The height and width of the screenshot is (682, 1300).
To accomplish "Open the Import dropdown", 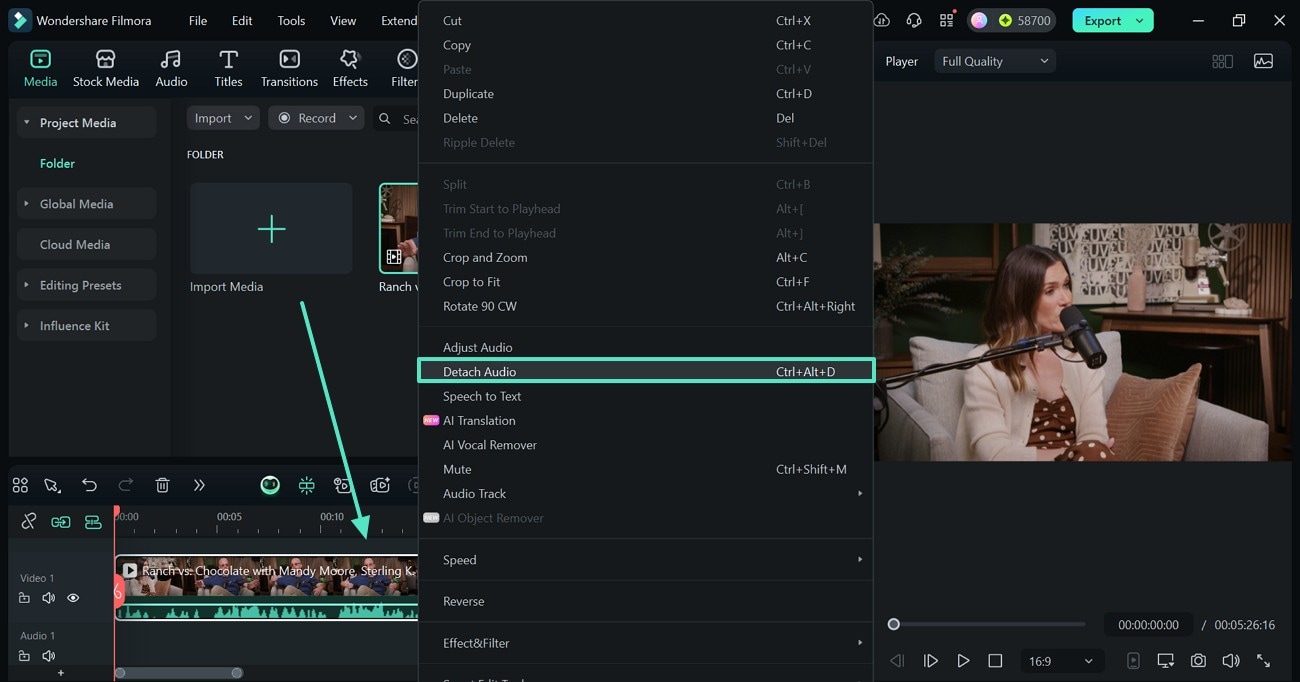I will coord(223,118).
